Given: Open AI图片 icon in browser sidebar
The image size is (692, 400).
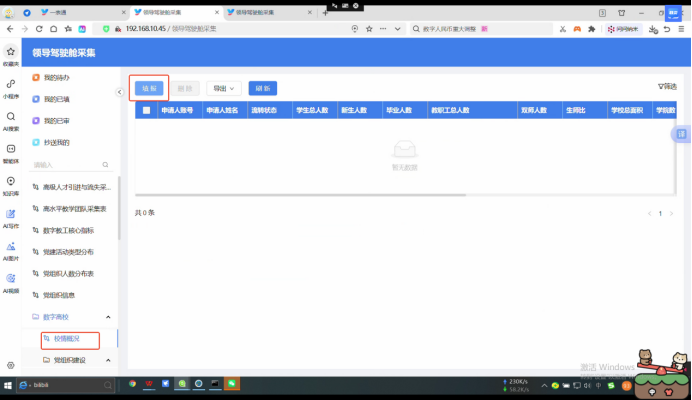Looking at the screenshot, I should coord(11,246).
